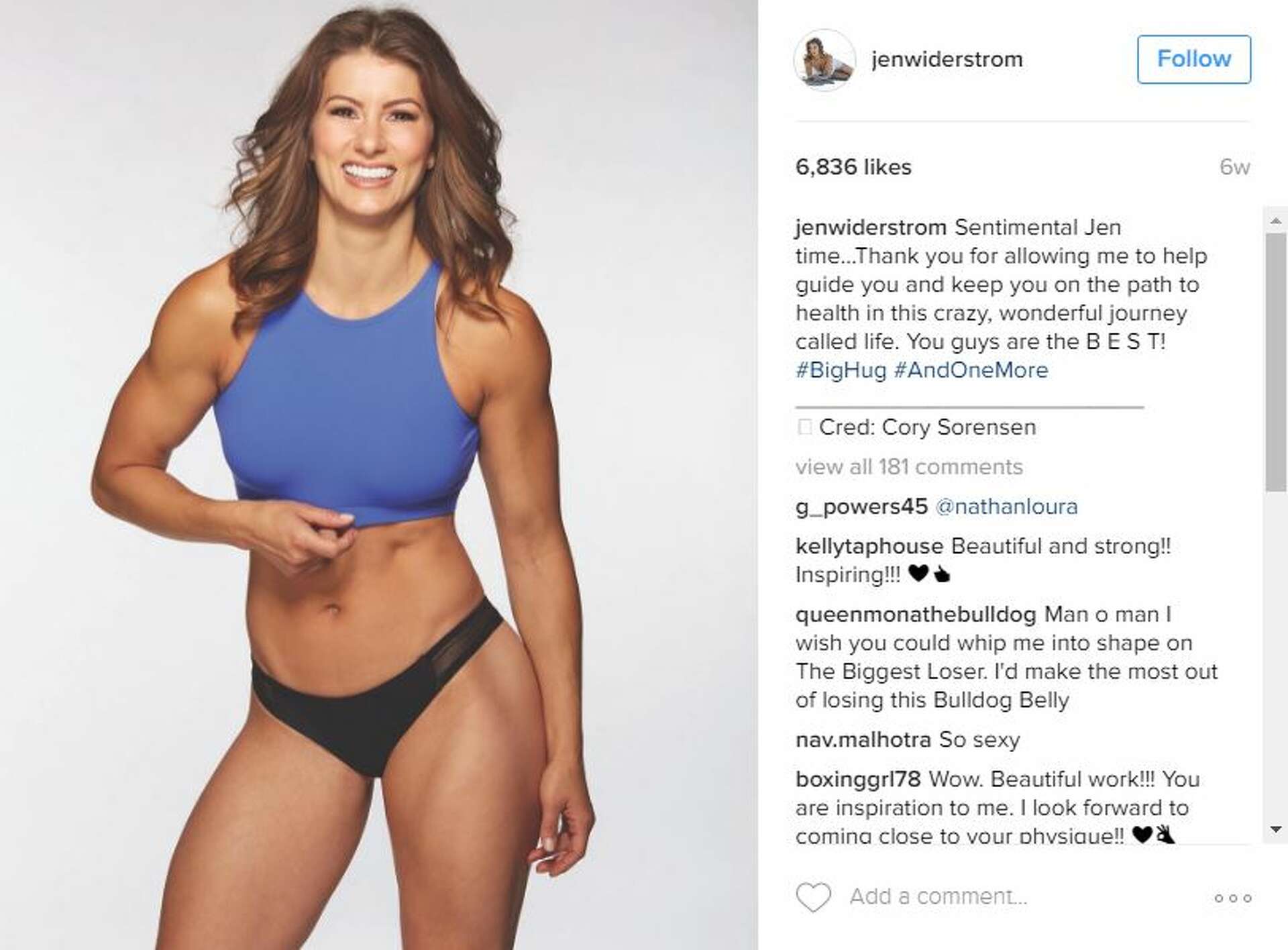Click the comments scrollbar thumb

[x=1275, y=362]
